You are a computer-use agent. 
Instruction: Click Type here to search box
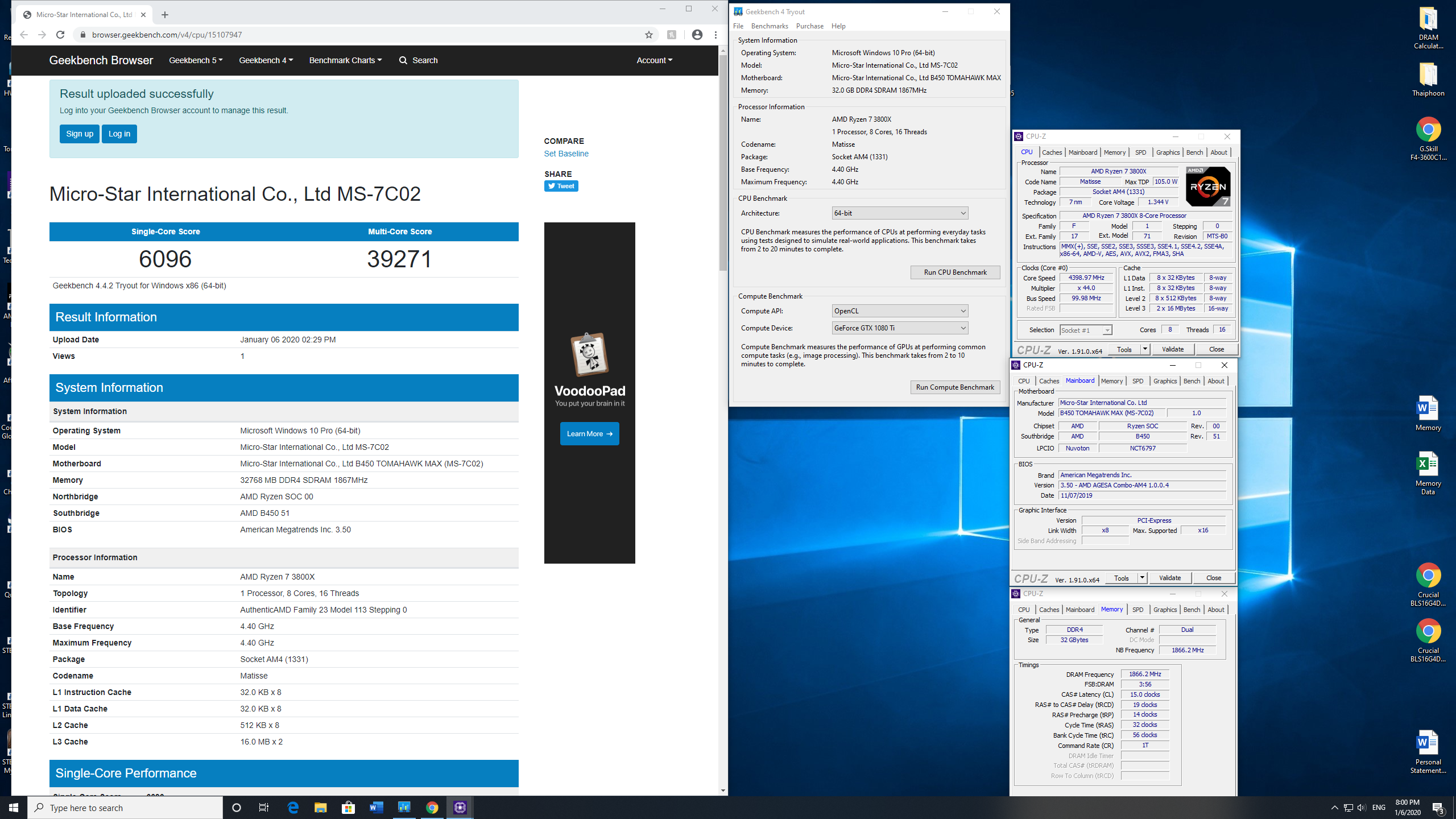tap(125, 808)
